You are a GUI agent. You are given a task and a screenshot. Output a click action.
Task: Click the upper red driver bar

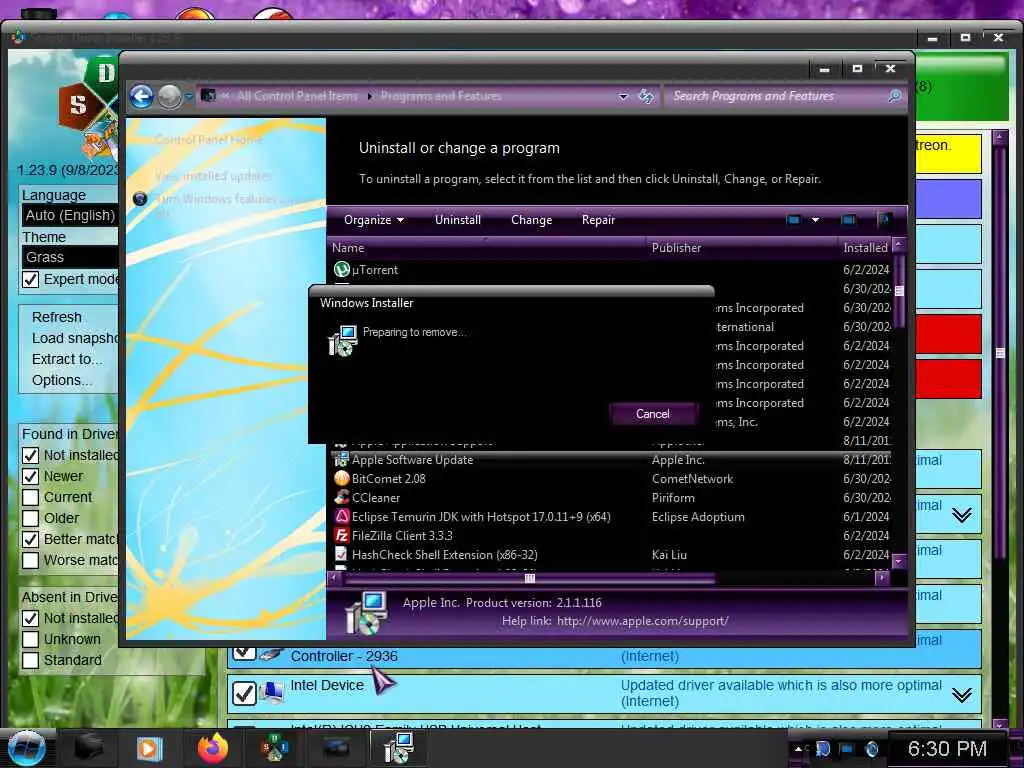pos(948,334)
